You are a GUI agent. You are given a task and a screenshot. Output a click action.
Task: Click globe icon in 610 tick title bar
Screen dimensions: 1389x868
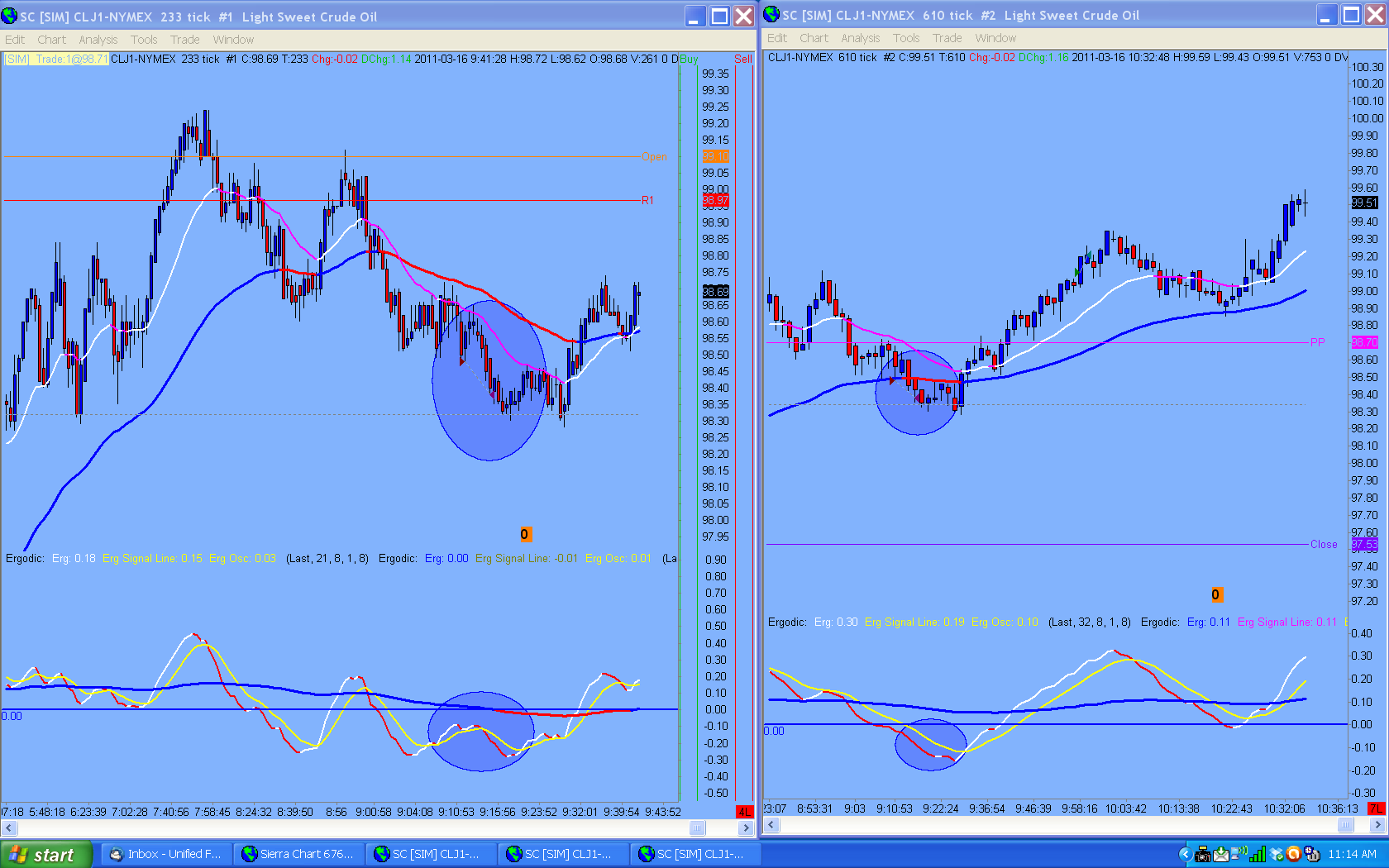771,14
